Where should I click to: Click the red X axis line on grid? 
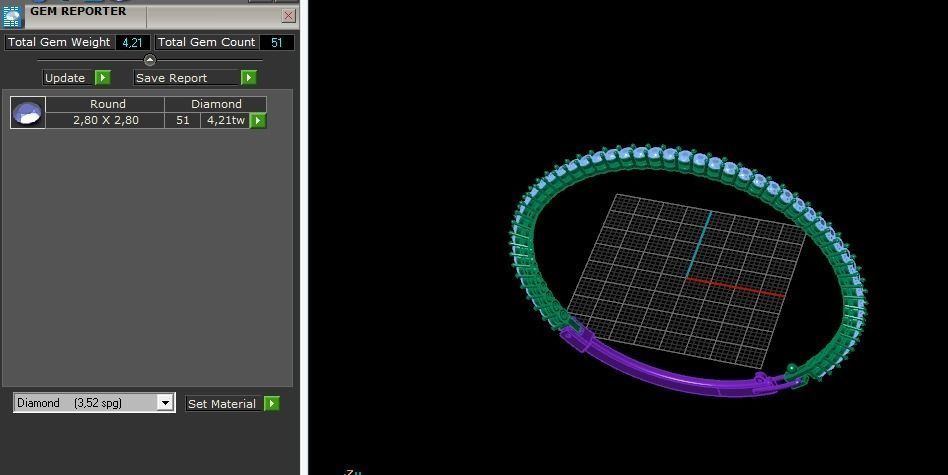coord(735,287)
